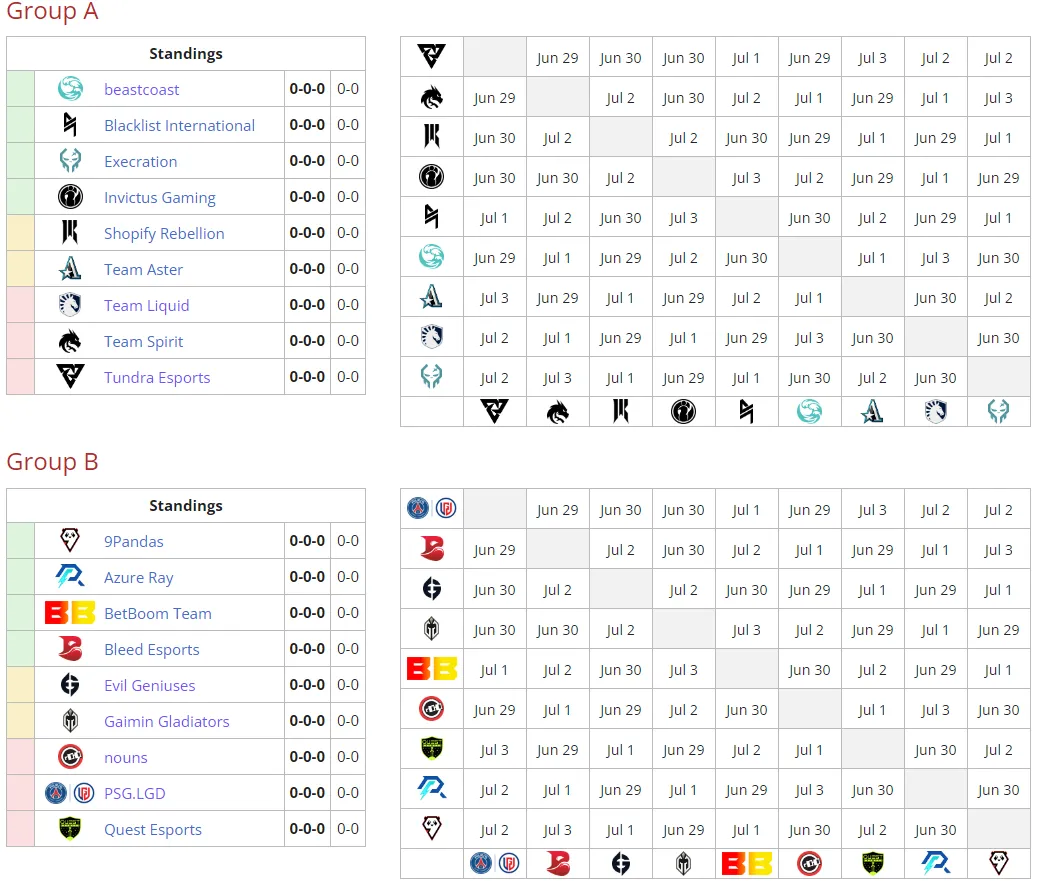The width and height of the screenshot is (1049, 881).
Task: Click PSG.LGD's 0-0-0 series record
Action: click(307, 793)
